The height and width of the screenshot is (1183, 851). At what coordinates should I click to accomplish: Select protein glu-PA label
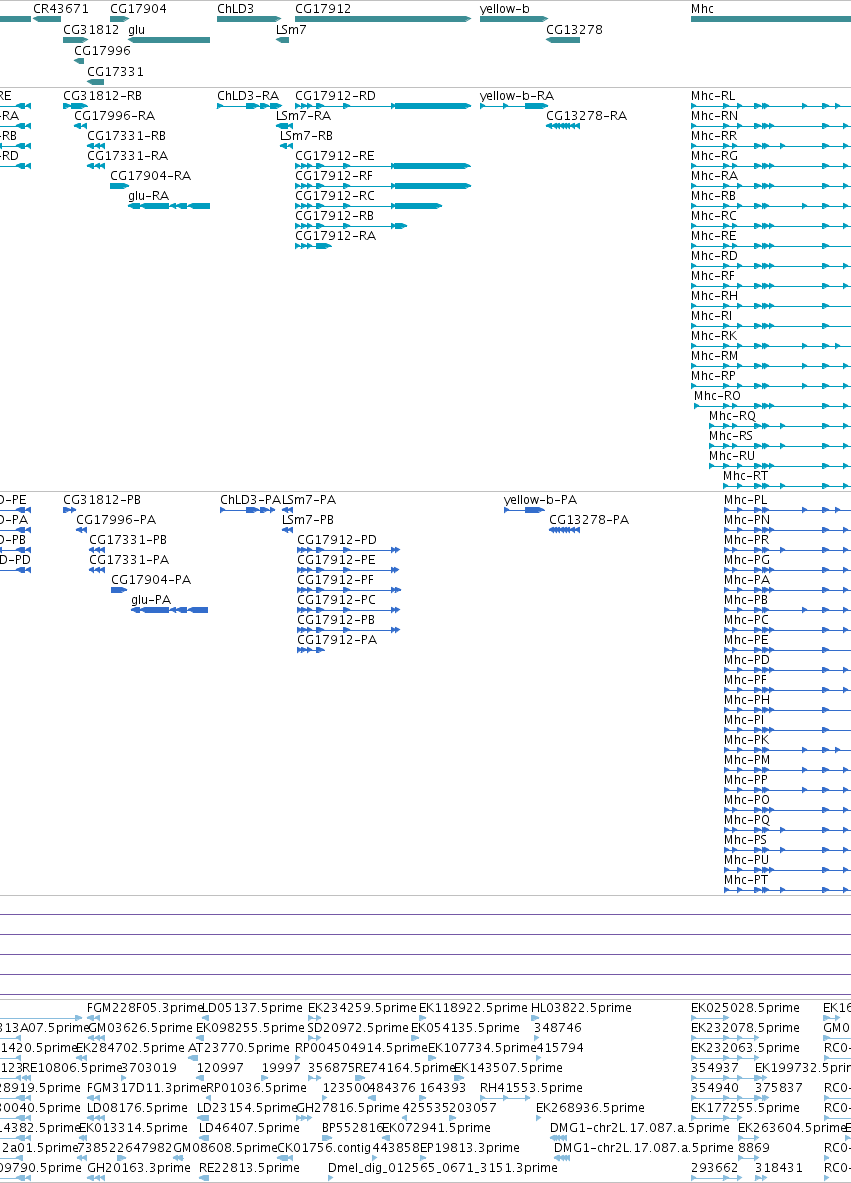[x=151, y=600]
